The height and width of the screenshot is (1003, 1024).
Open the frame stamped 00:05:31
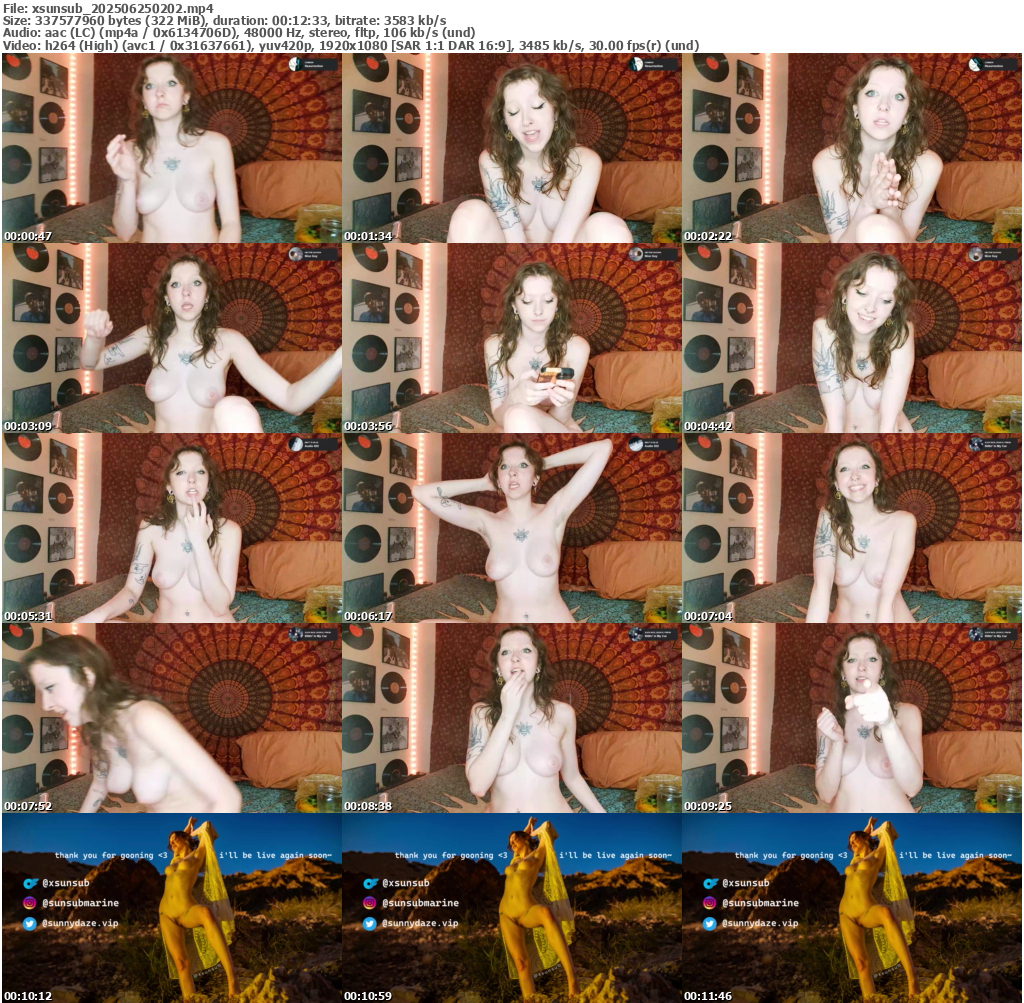click(172, 528)
